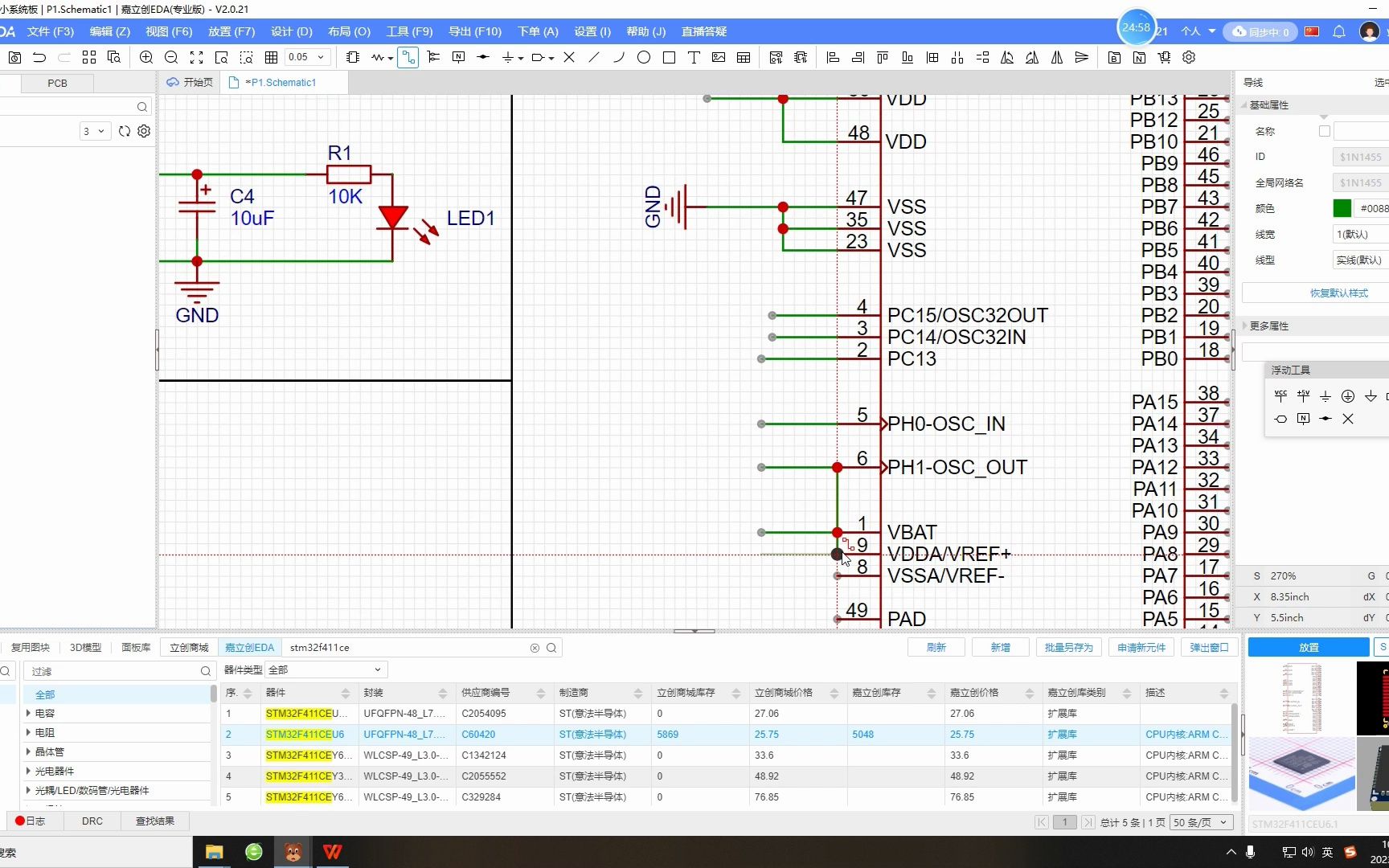Zoom in with the magnifier plus icon

(145, 57)
